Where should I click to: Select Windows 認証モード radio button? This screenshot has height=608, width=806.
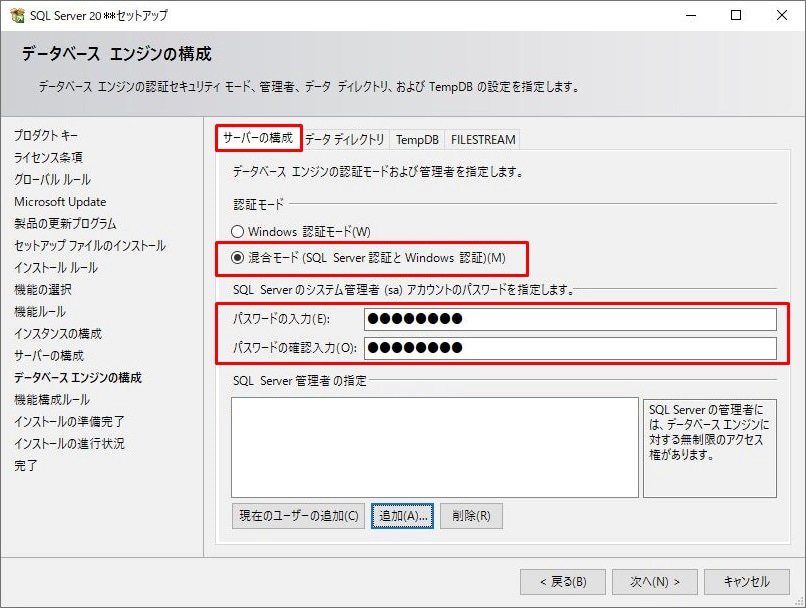pyautogui.click(x=237, y=232)
